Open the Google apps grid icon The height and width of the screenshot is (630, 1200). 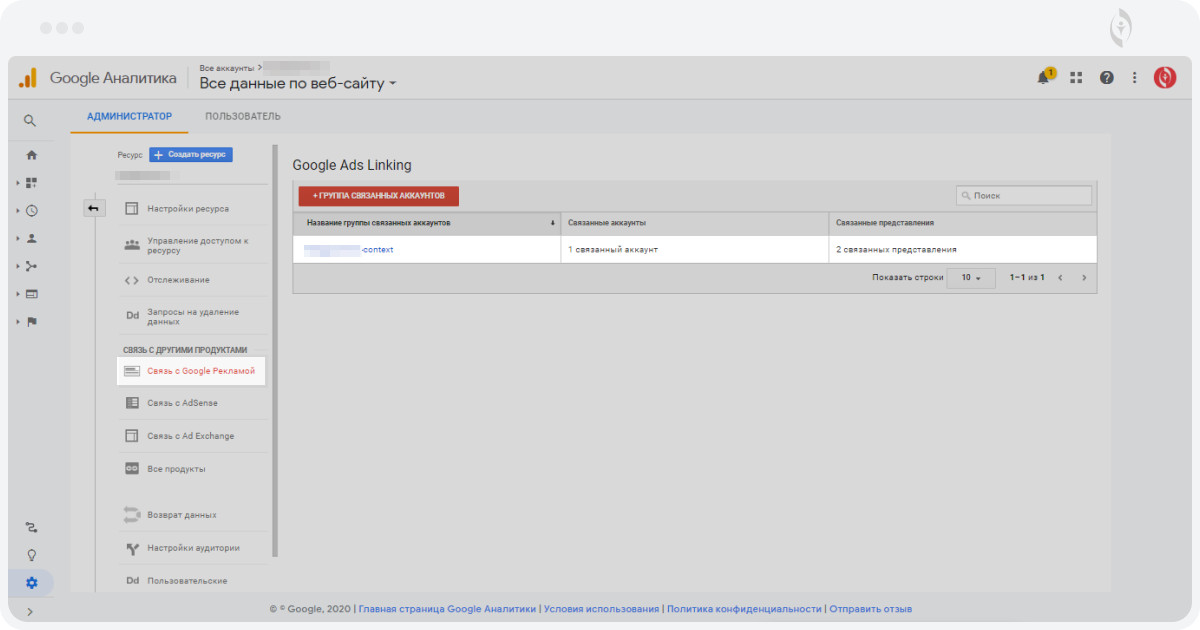click(x=1076, y=78)
